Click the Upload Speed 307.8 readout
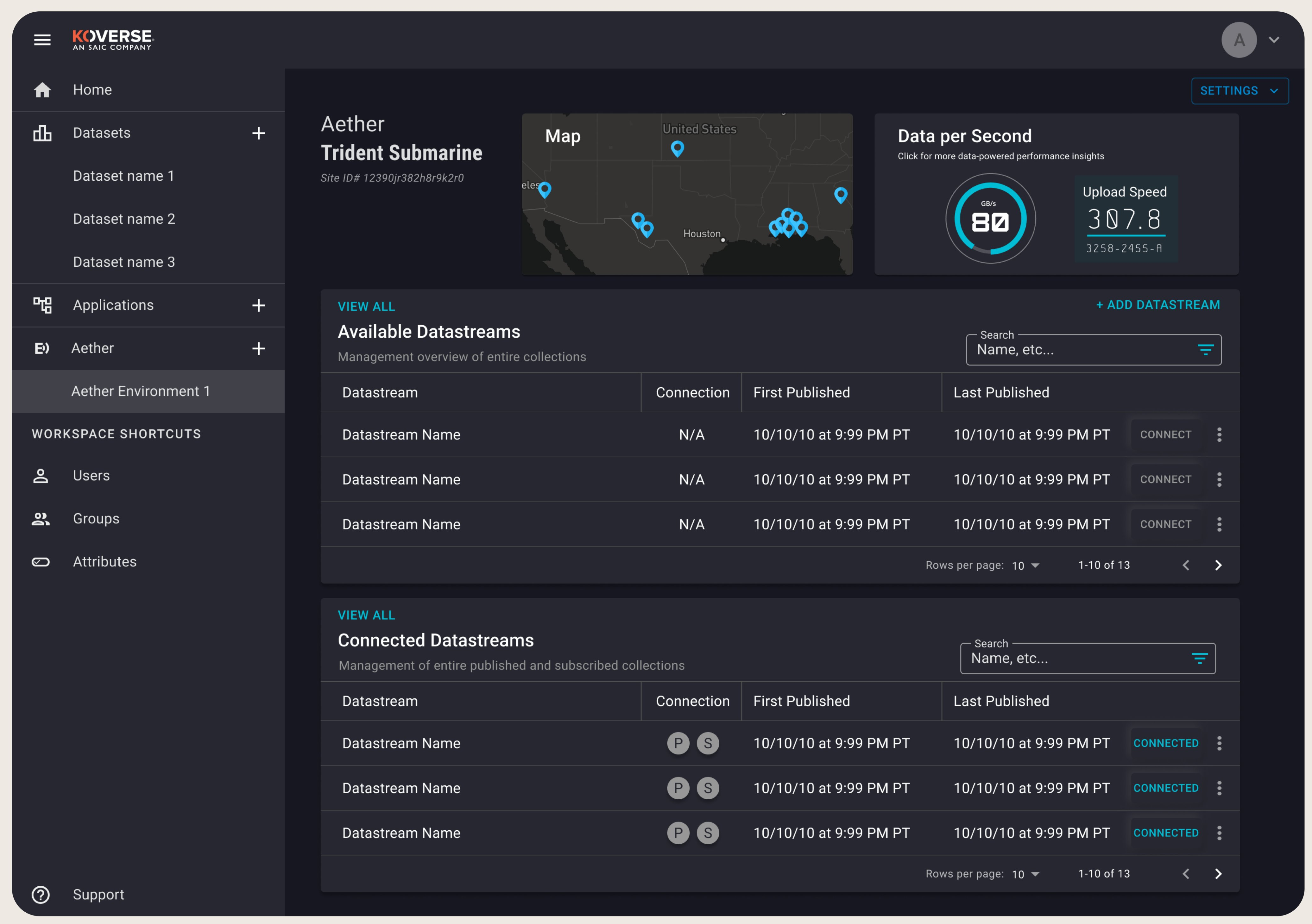This screenshot has width=1312, height=924. coord(1126,219)
